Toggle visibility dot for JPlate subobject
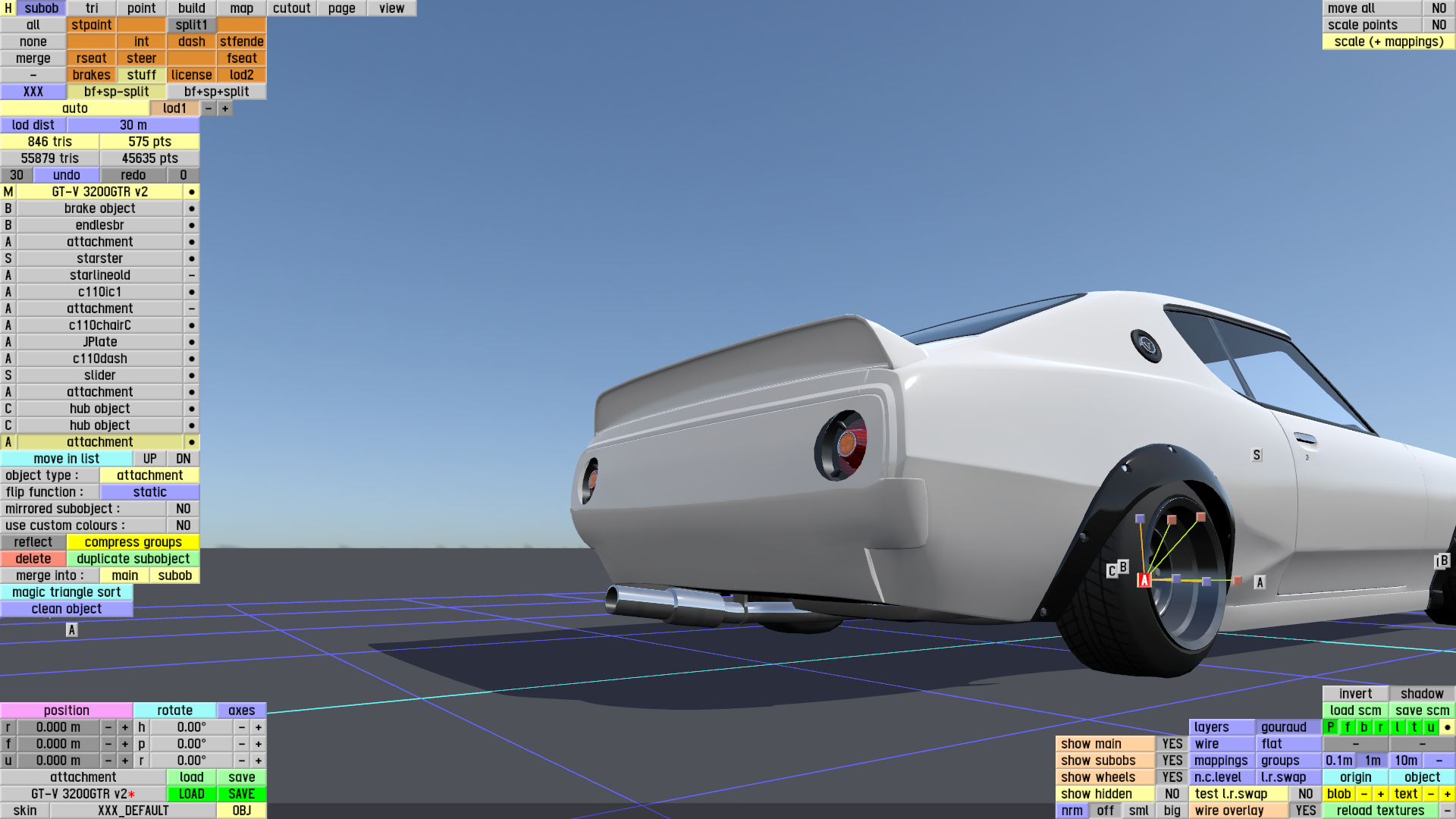 coord(191,342)
